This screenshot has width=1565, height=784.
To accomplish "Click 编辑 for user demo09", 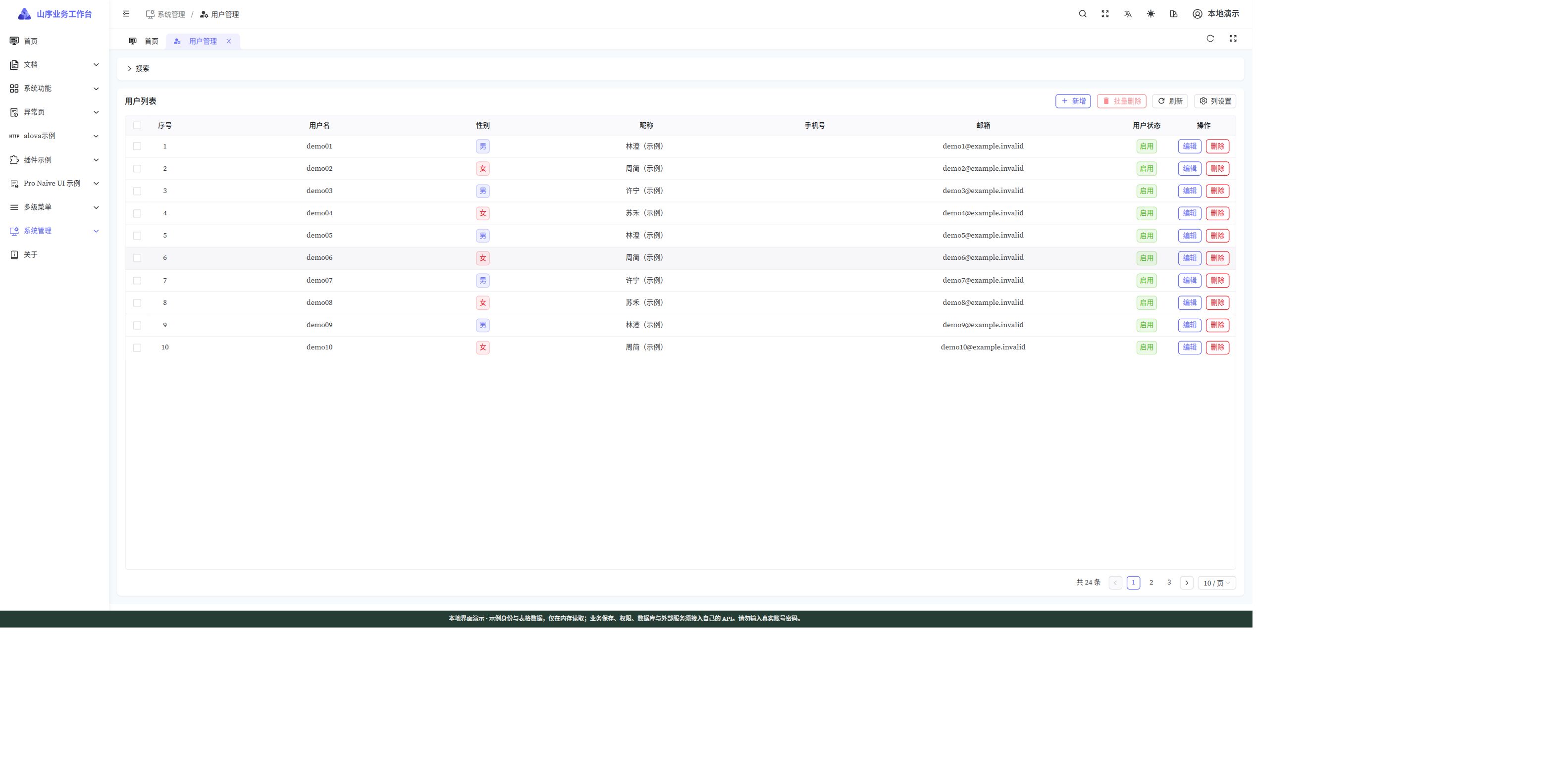I will click(x=1190, y=326).
